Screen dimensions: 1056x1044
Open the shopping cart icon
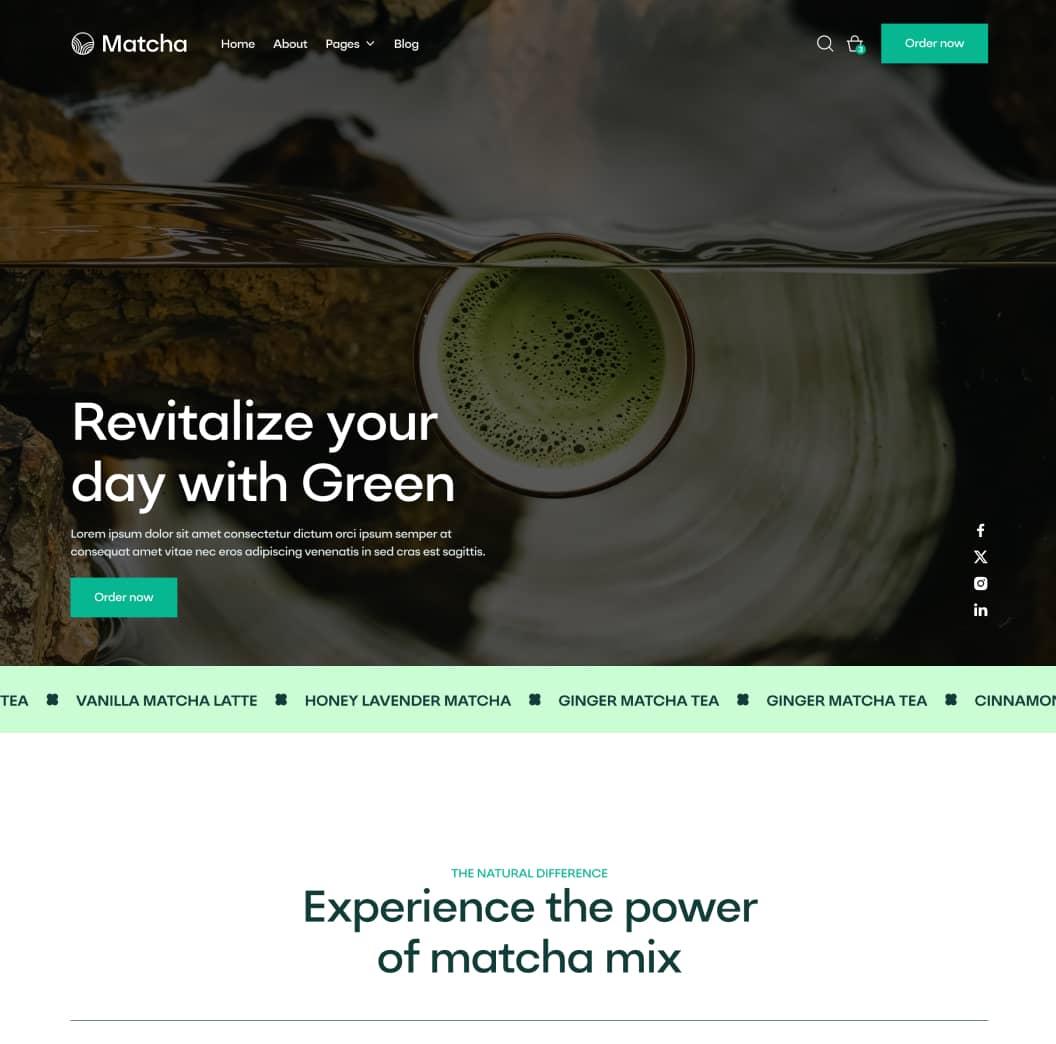tap(855, 44)
